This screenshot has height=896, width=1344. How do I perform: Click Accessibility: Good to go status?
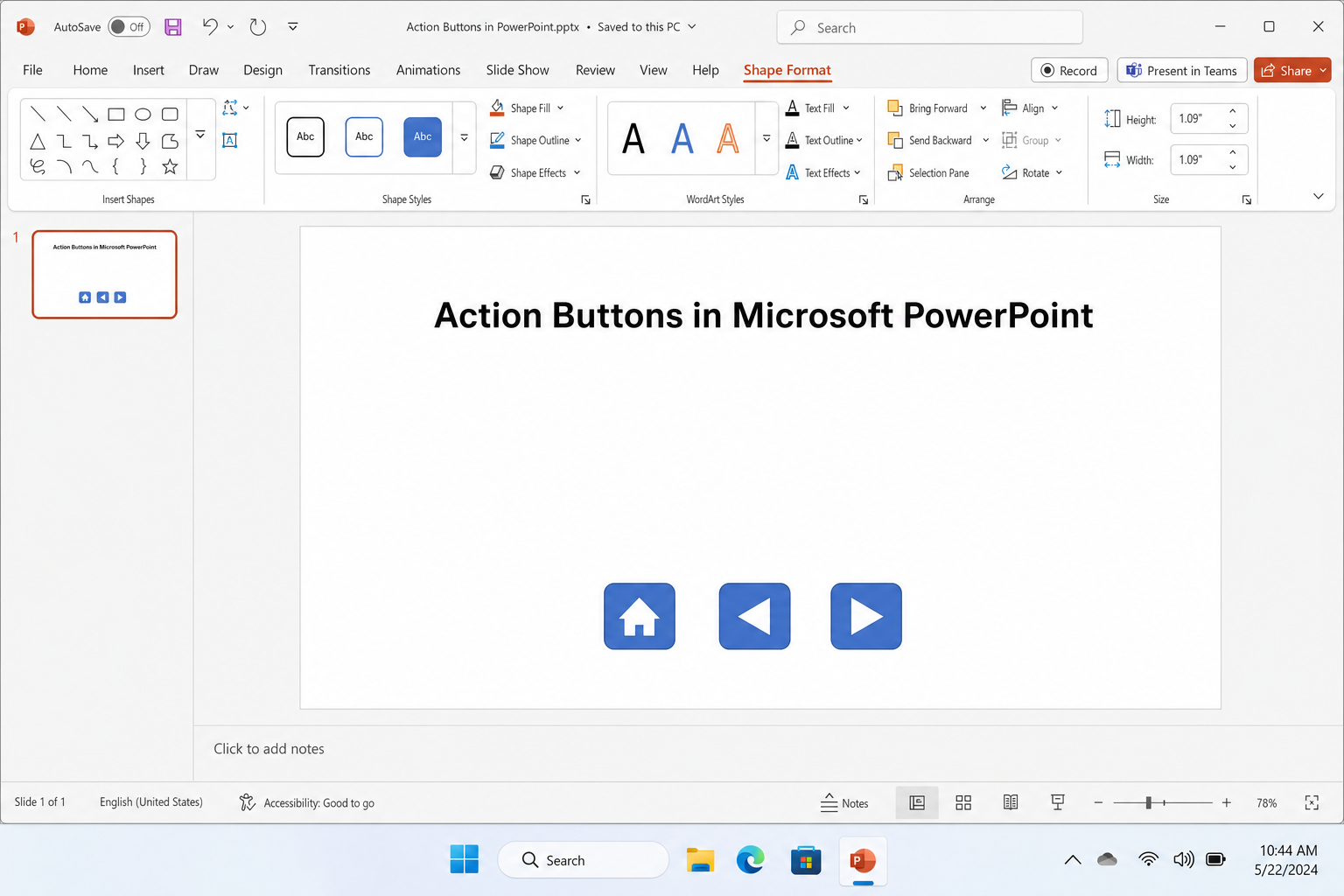click(307, 802)
